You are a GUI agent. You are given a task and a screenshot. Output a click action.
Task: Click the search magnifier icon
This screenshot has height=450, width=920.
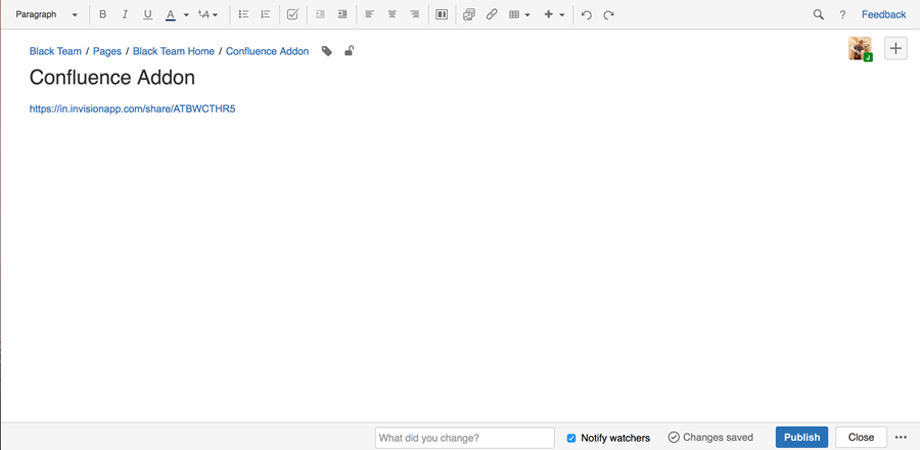pyautogui.click(x=818, y=15)
